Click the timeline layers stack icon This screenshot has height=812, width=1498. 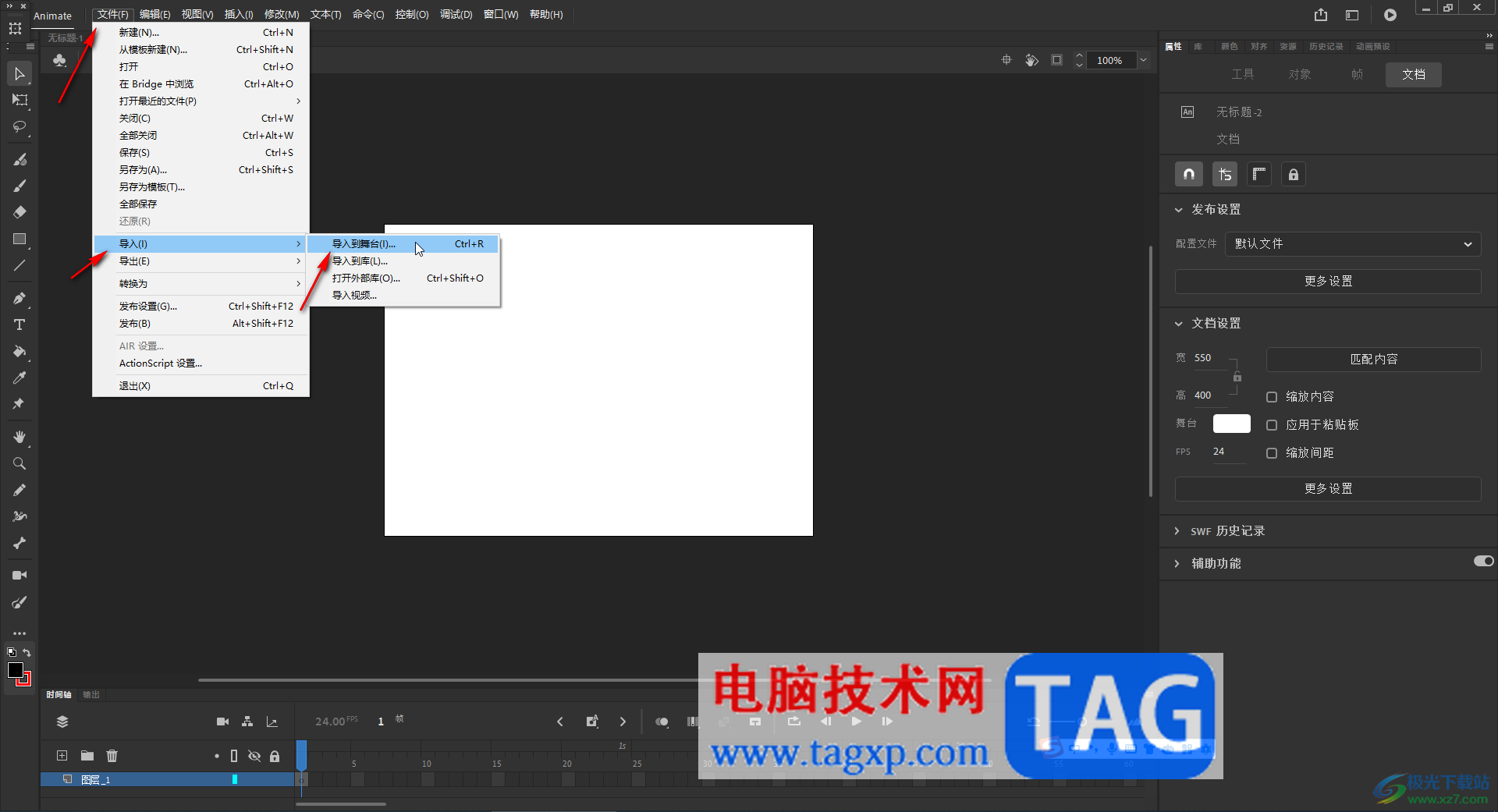click(62, 722)
